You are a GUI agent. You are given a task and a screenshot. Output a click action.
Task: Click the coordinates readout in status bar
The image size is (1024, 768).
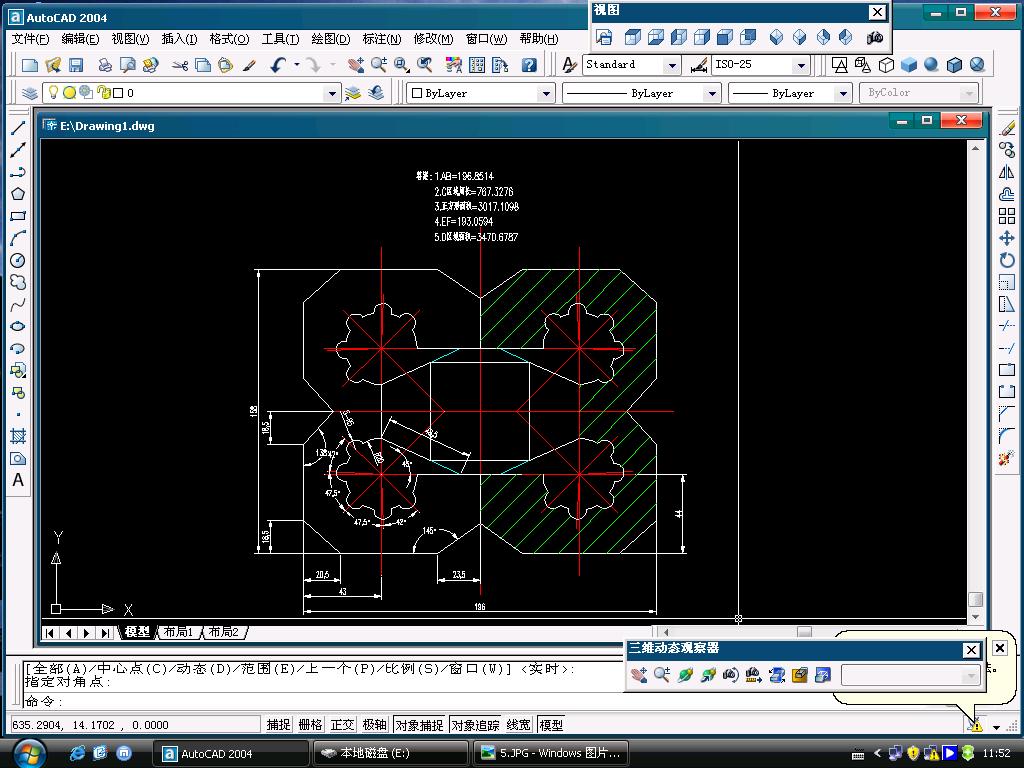pyautogui.click(x=135, y=725)
